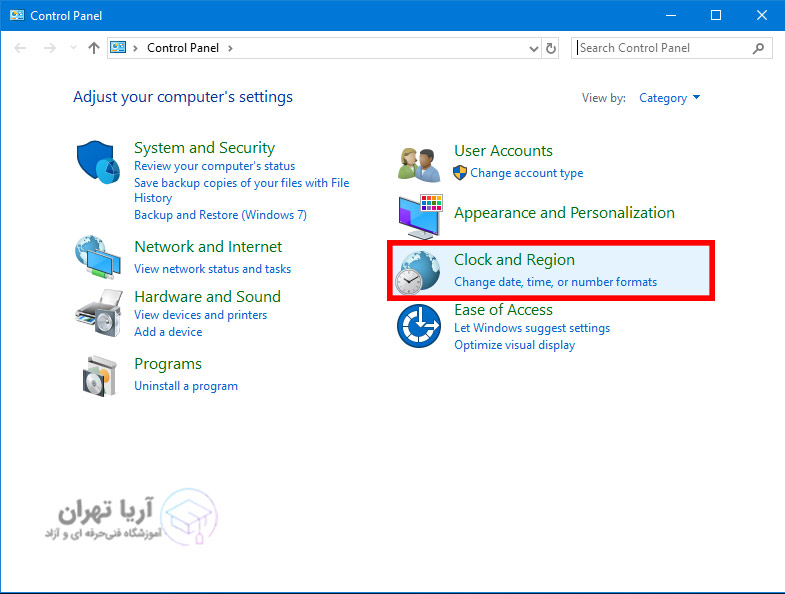
Task: Expand the address bar history dropdown
Action: 534,49
